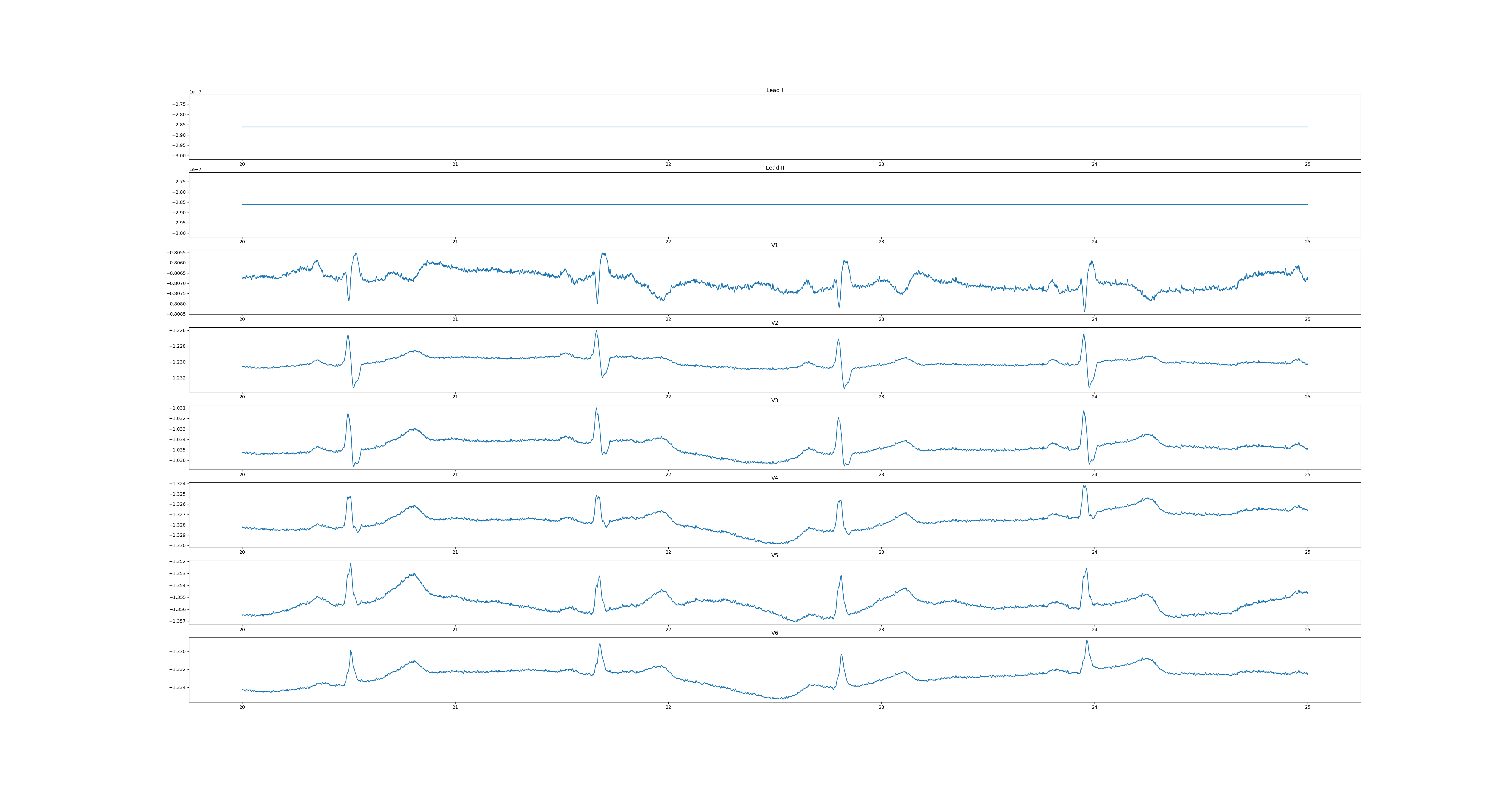
Task: Click y-axis label -1.226 on V2 plot
Action: (178, 330)
